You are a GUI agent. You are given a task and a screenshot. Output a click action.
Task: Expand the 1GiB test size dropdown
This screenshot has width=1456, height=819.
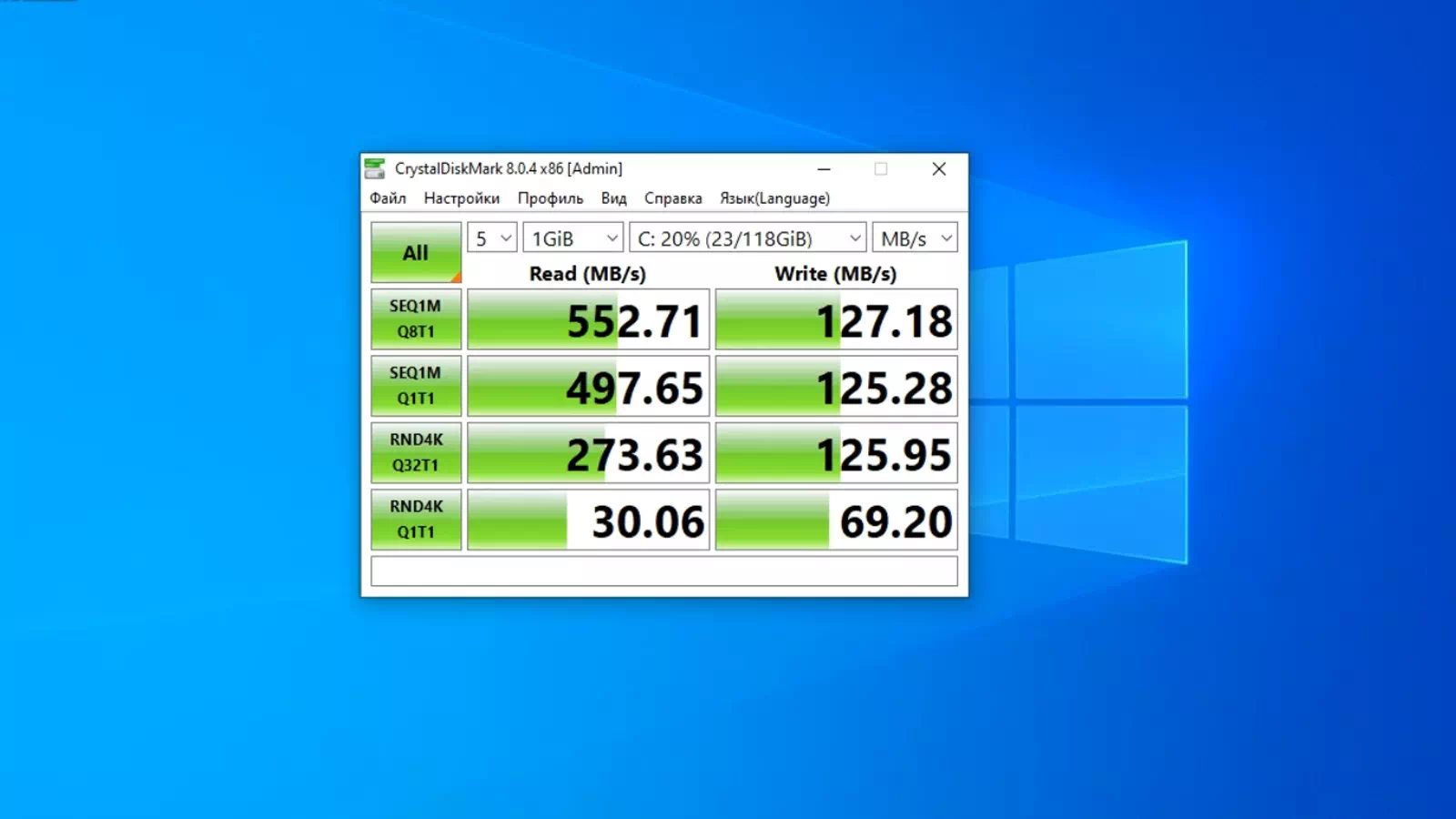(573, 238)
